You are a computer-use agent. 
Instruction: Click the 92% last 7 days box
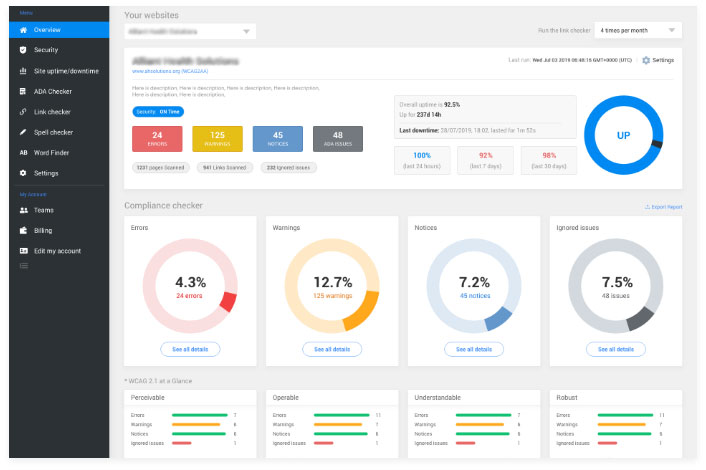(x=485, y=160)
